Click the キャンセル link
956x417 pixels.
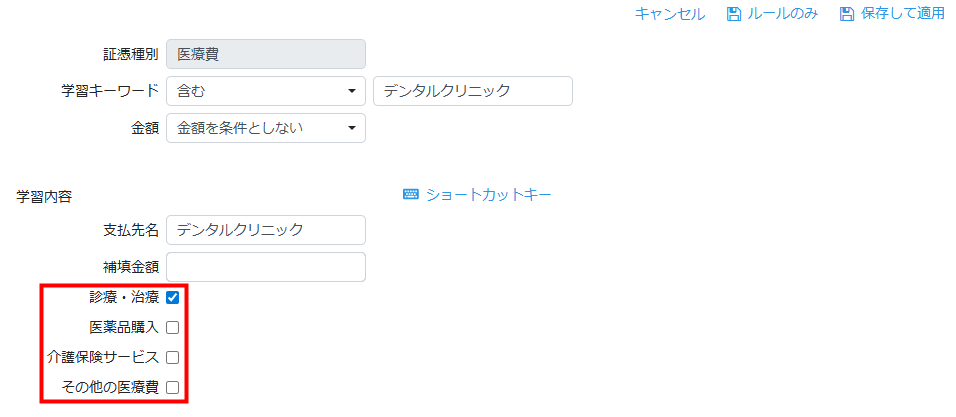pyautogui.click(x=670, y=14)
